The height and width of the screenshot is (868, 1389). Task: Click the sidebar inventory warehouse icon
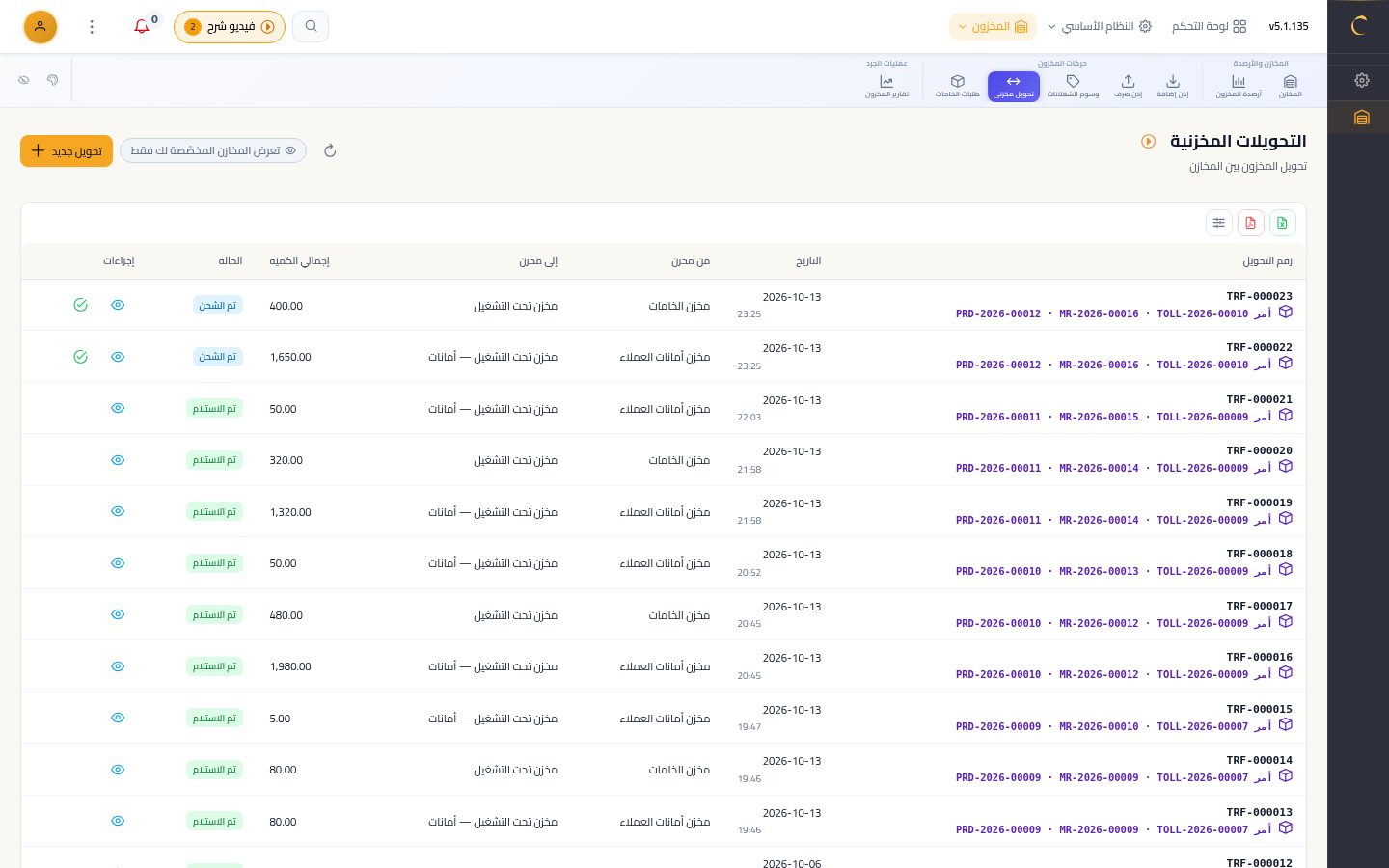click(1361, 118)
